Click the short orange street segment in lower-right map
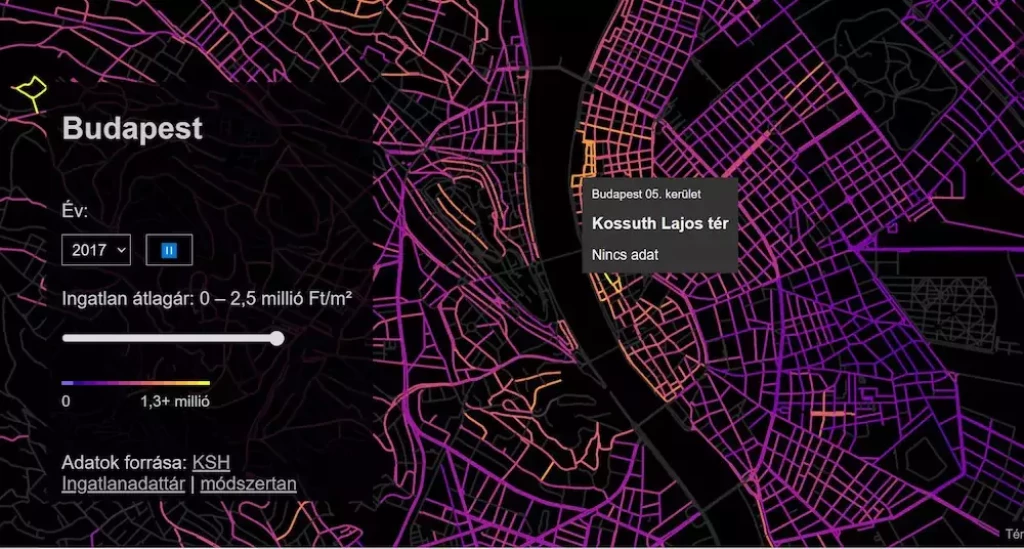Viewport: 1024px width, 549px height. [x=827, y=412]
